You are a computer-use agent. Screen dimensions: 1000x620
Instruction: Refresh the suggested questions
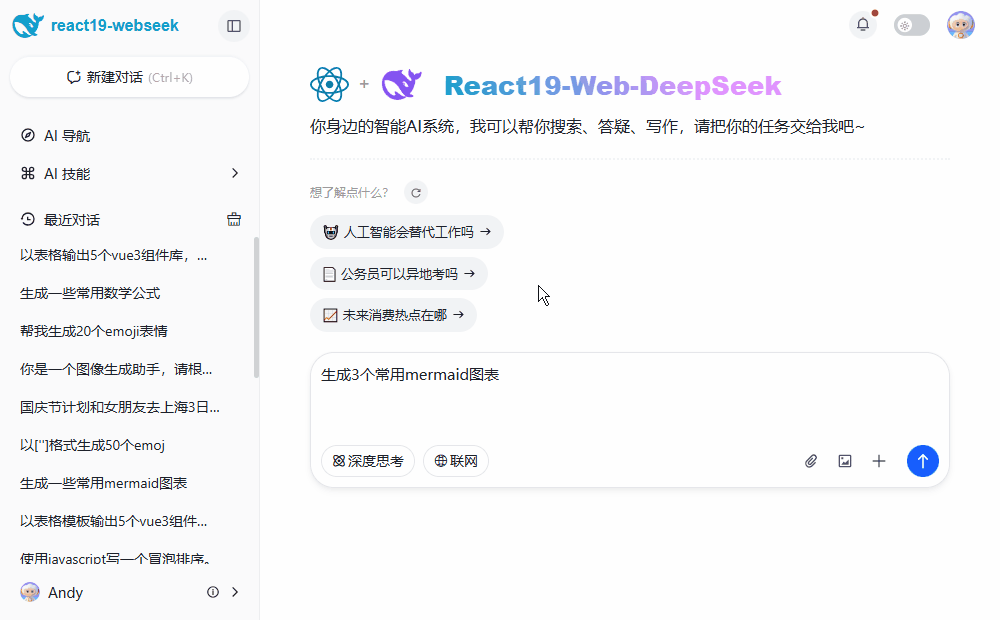416,193
